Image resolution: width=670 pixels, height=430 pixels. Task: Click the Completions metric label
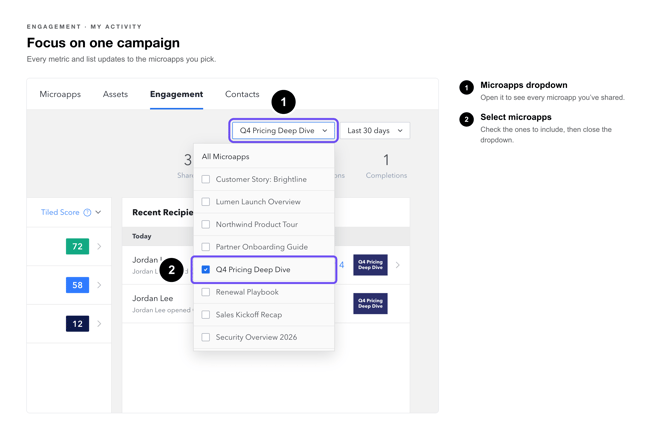[386, 175]
